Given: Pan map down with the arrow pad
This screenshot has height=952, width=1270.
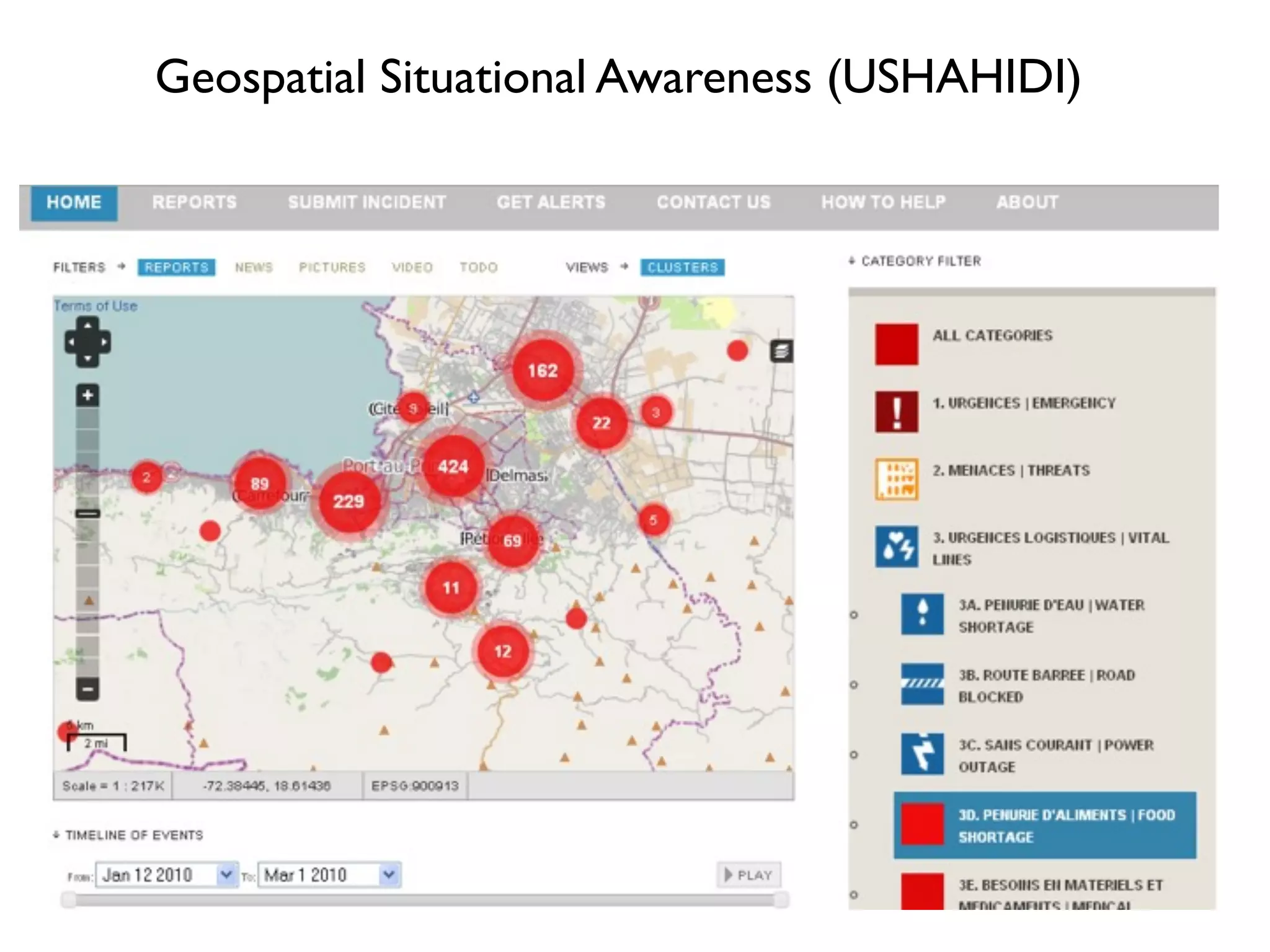Looking at the screenshot, I should click(87, 358).
